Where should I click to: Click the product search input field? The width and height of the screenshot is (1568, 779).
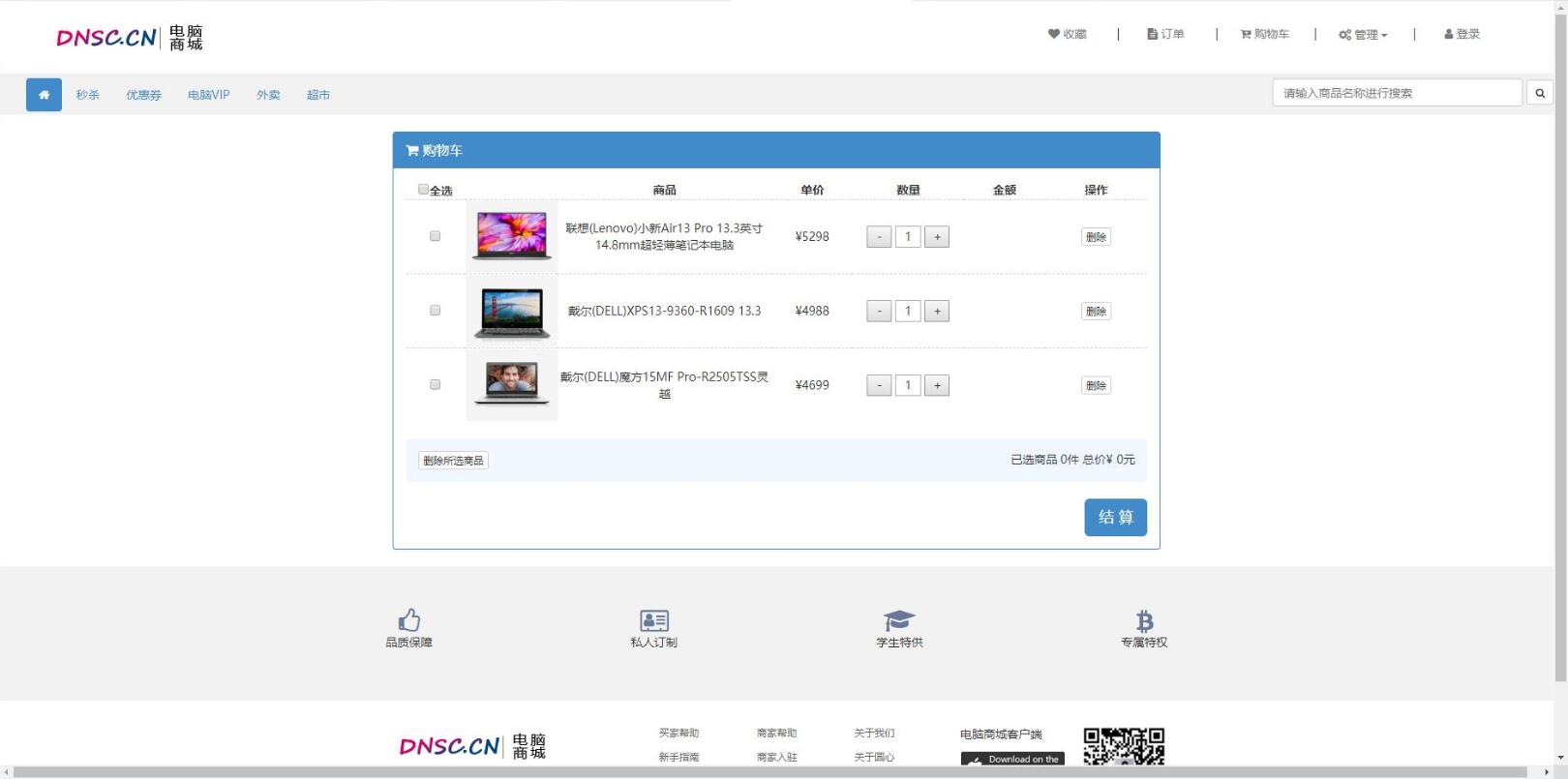(1397, 93)
